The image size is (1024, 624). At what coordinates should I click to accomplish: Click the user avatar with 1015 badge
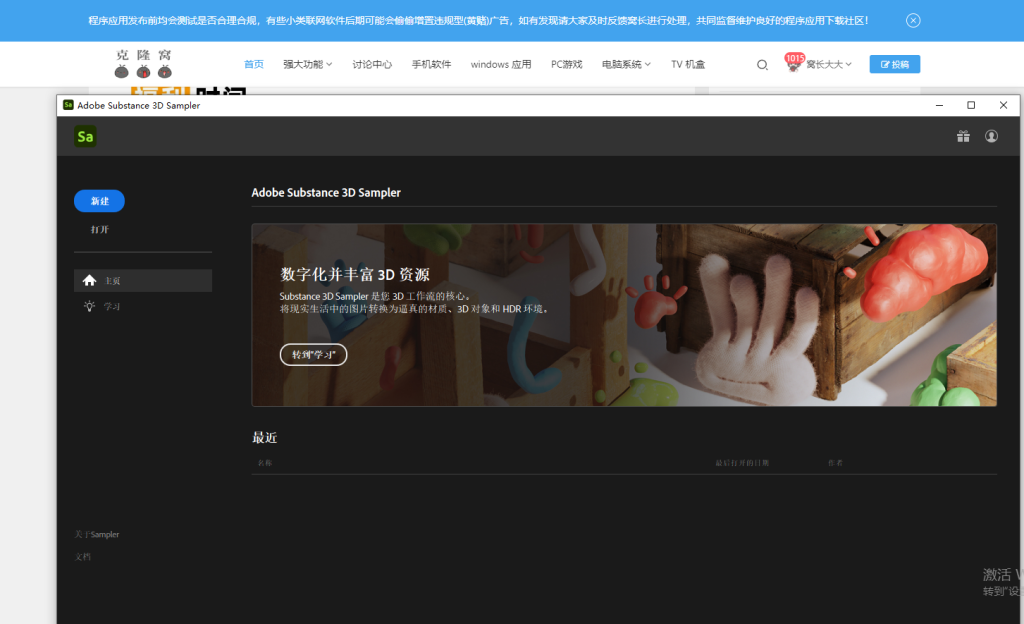[793, 63]
